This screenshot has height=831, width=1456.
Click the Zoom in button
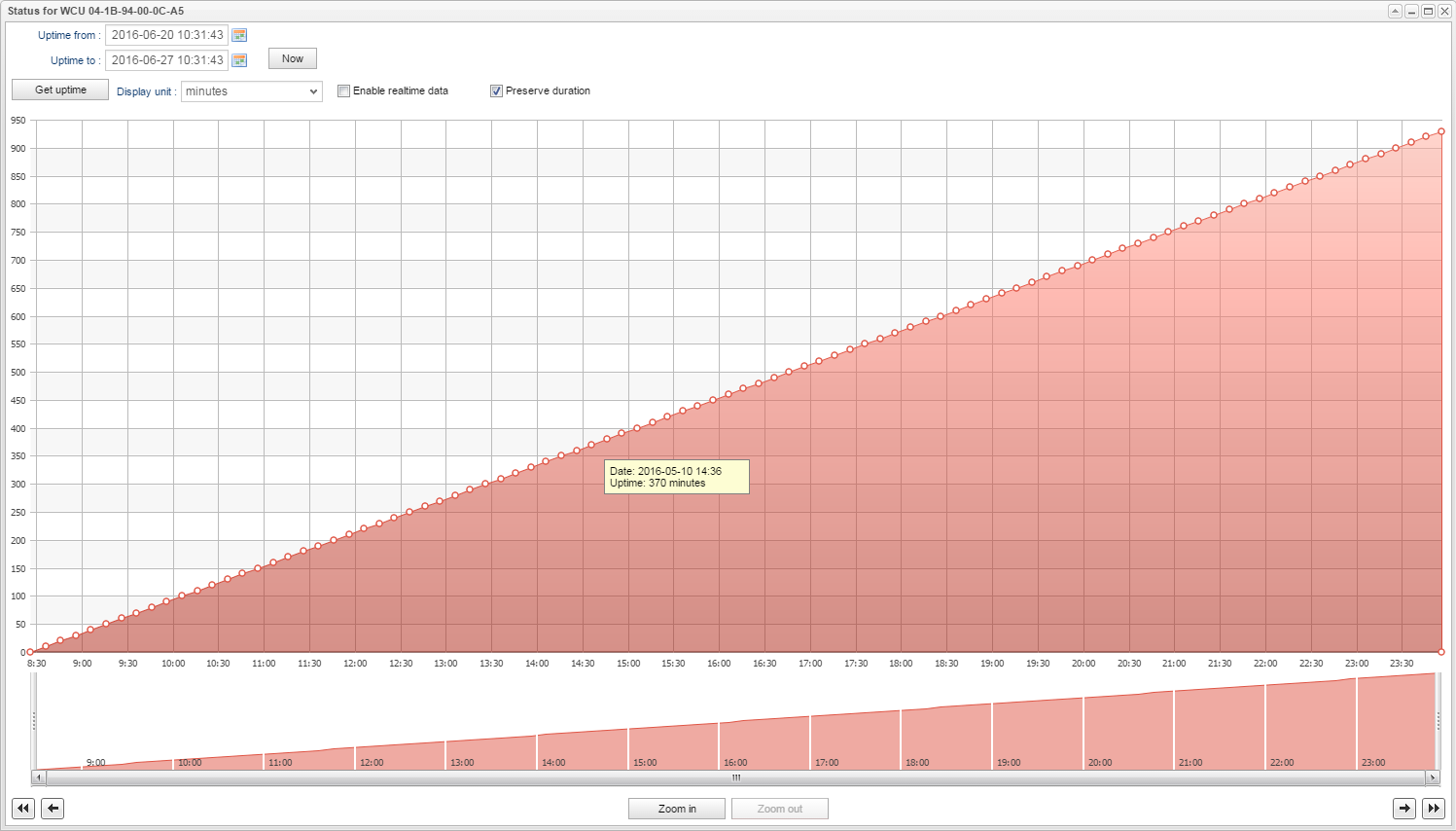pos(677,809)
